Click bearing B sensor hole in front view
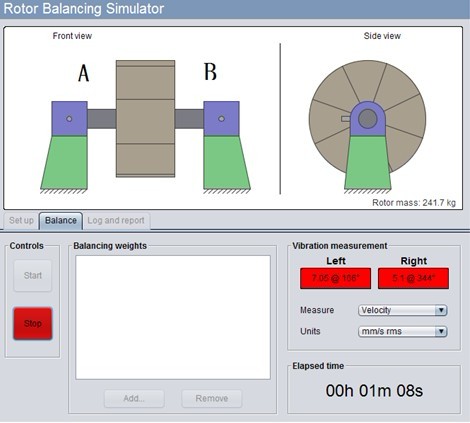This screenshot has height=423, width=470. point(221,119)
